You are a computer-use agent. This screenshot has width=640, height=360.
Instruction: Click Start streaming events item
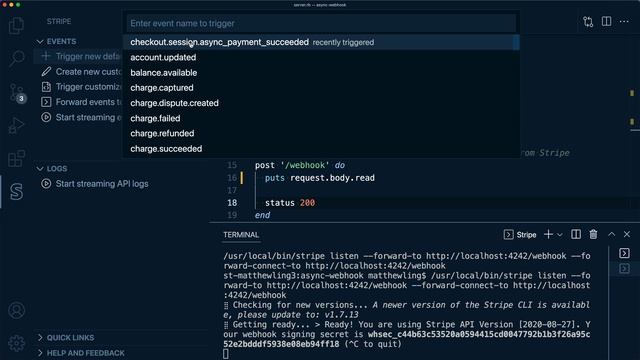tap(89, 118)
